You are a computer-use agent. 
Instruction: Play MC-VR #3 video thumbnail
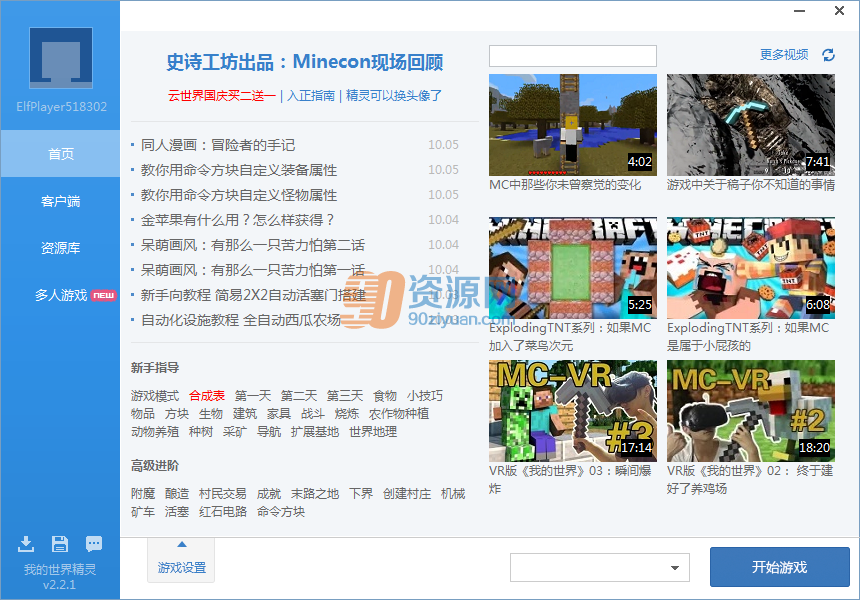[573, 411]
